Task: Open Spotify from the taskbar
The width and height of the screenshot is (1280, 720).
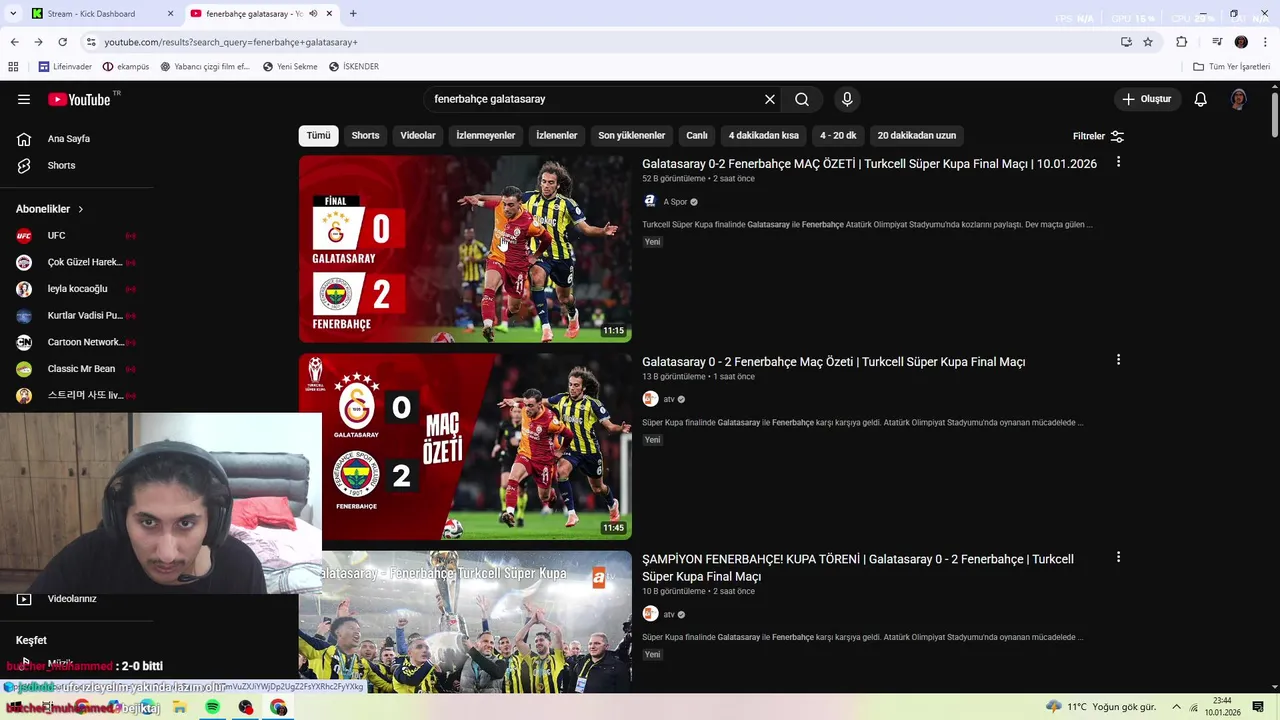Action: point(212,707)
